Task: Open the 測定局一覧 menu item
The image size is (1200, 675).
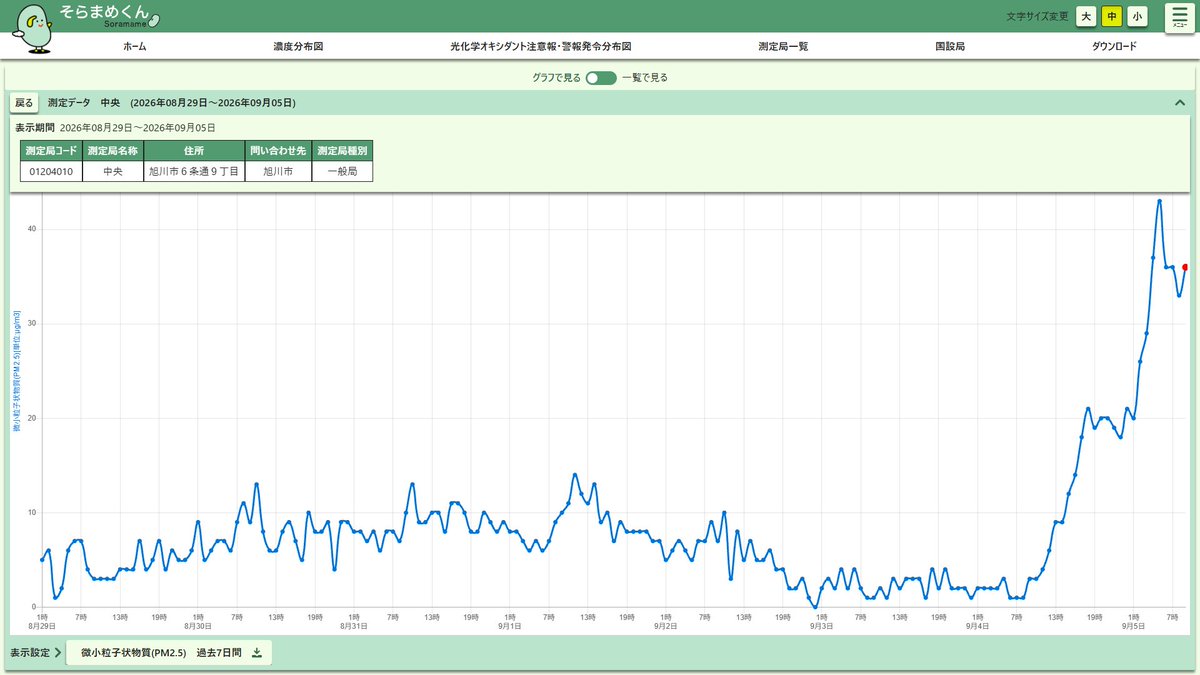Action: (783, 47)
